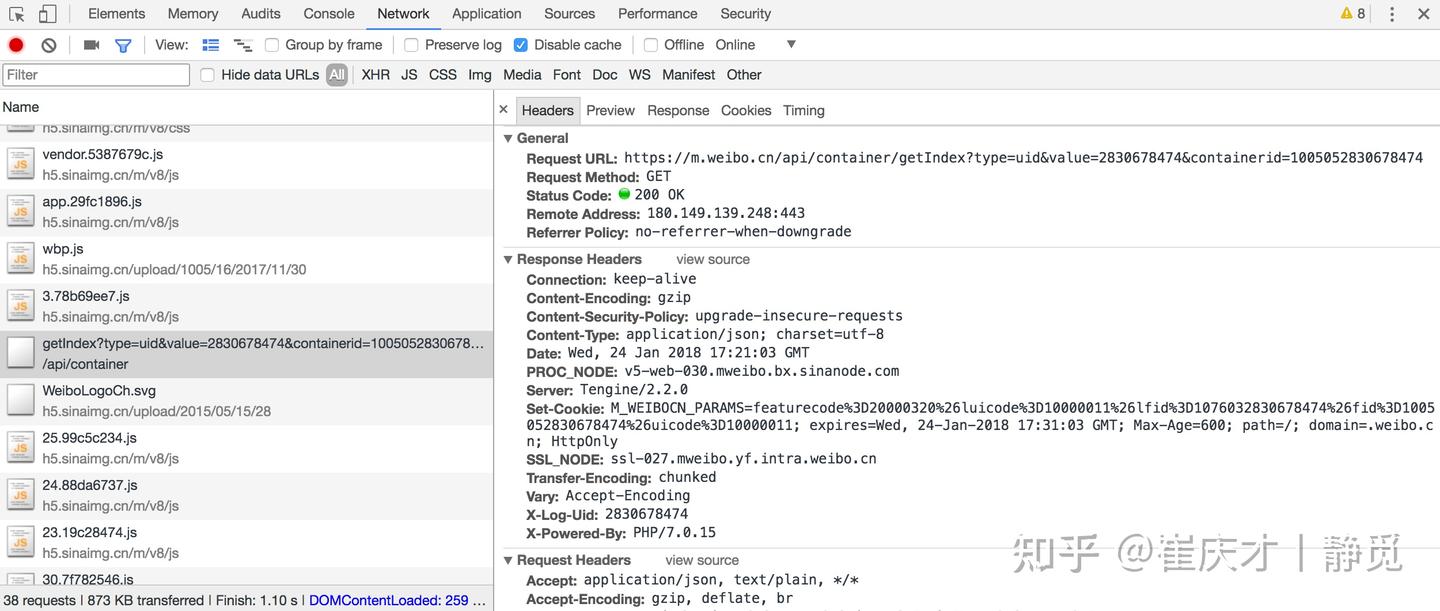Click the capture screenshots camera icon
This screenshot has width=1440, height=611.
point(91,45)
